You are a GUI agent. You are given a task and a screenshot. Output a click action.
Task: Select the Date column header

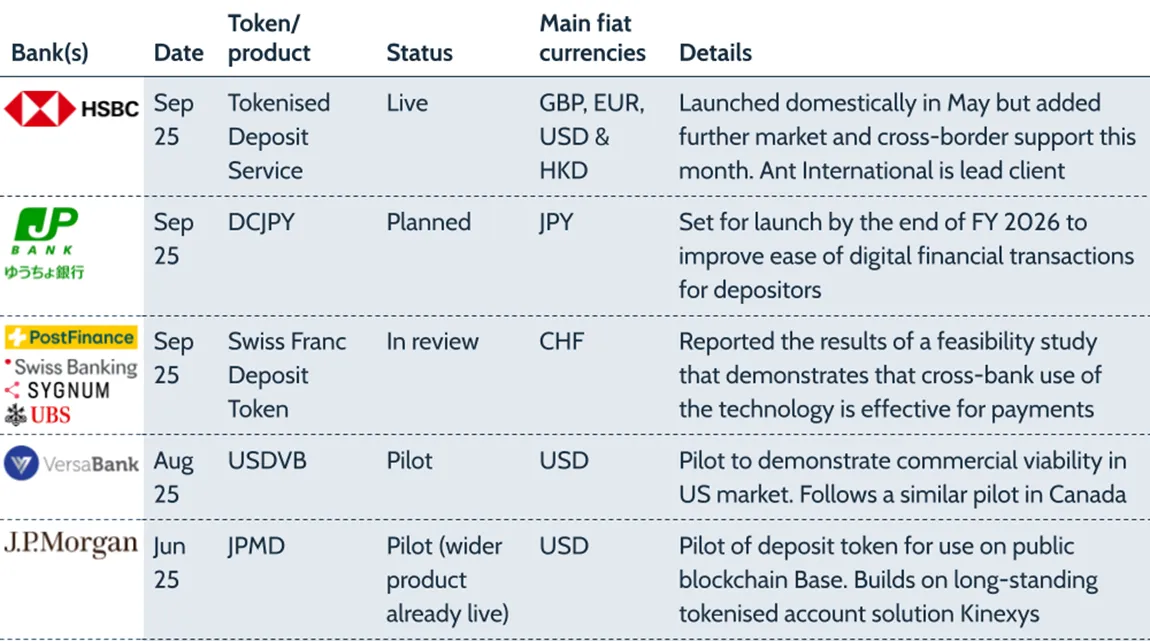point(179,53)
